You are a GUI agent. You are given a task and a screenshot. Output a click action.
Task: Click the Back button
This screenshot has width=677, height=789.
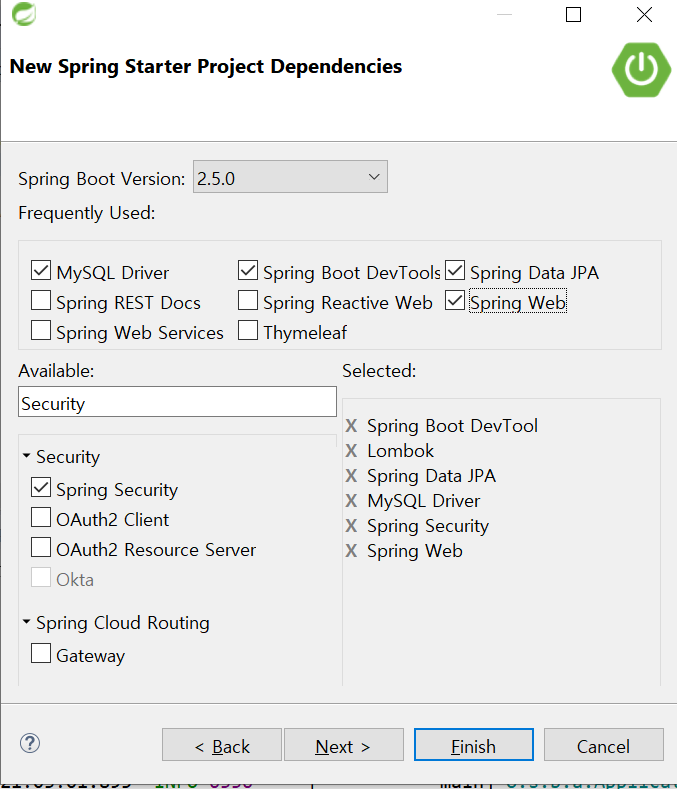pos(221,745)
